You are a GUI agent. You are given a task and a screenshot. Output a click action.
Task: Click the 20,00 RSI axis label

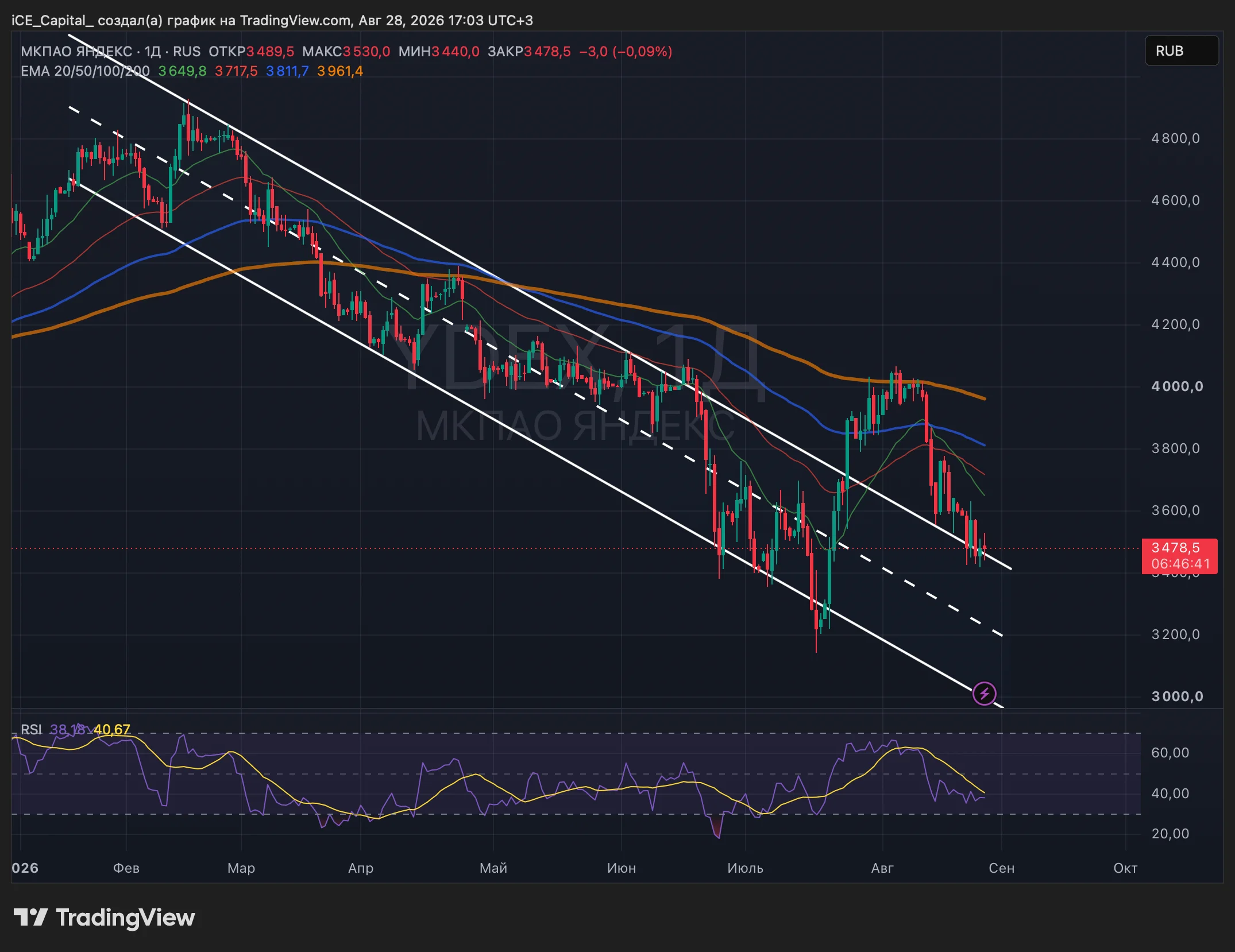pyautogui.click(x=1170, y=834)
